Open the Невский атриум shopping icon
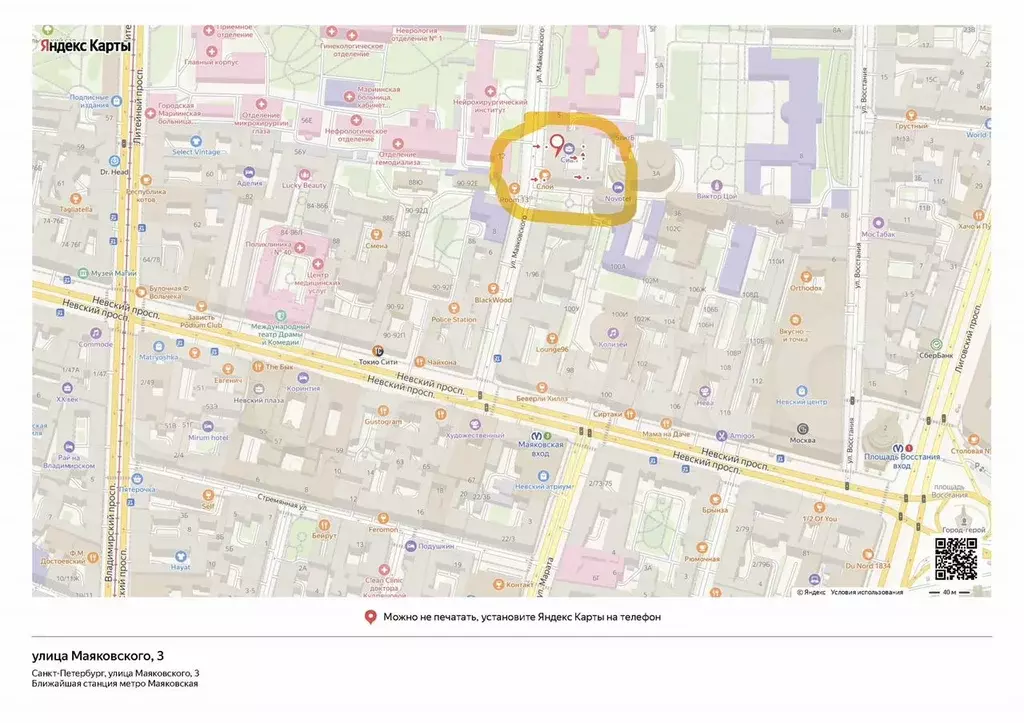The width and height of the screenshot is (1024, 723). [543, 475]
